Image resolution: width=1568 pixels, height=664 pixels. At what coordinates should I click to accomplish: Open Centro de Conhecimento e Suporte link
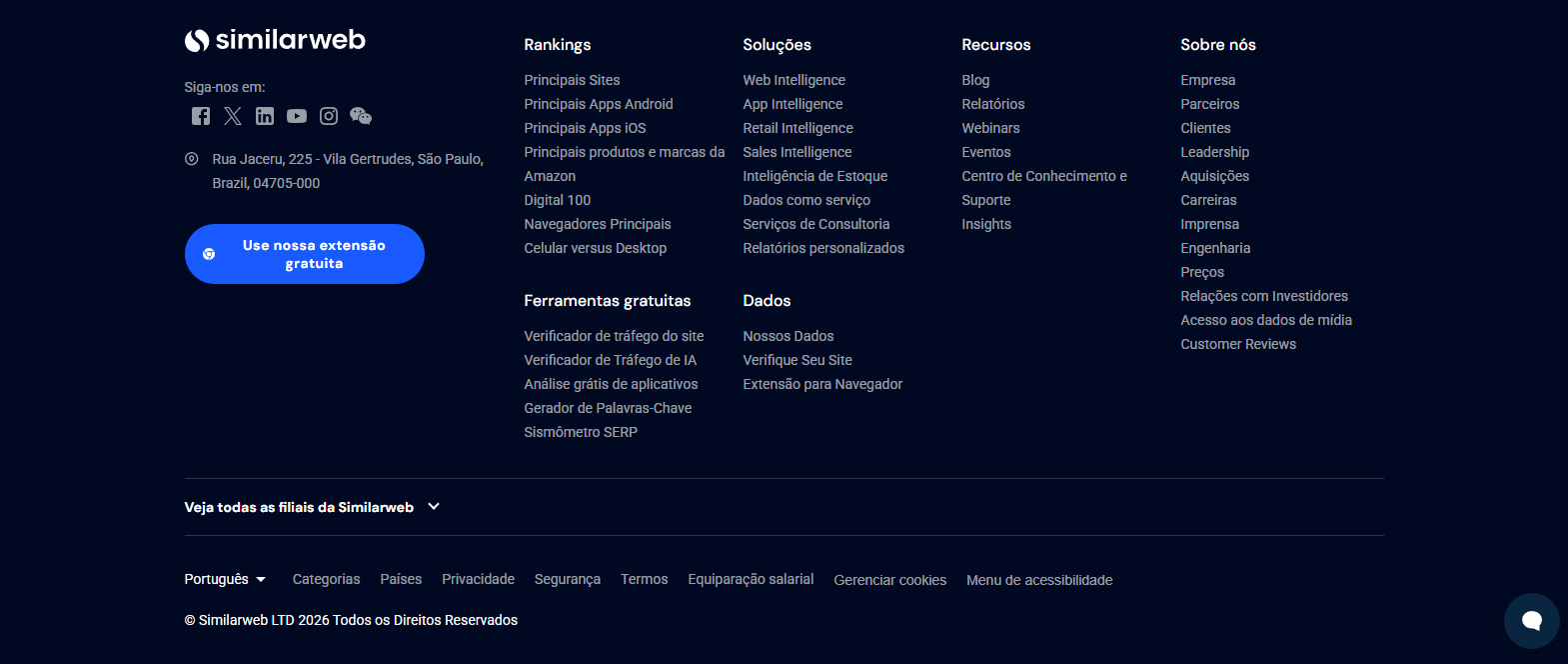[1044, 188]
